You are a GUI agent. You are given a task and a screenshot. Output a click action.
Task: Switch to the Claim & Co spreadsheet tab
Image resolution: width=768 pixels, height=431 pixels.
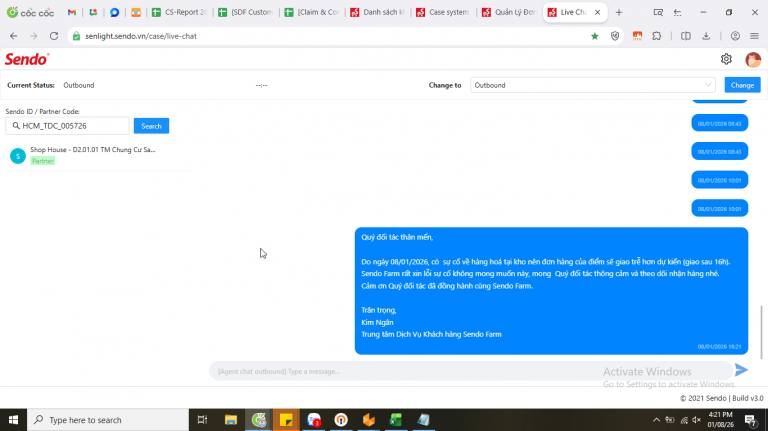(312, 12)
